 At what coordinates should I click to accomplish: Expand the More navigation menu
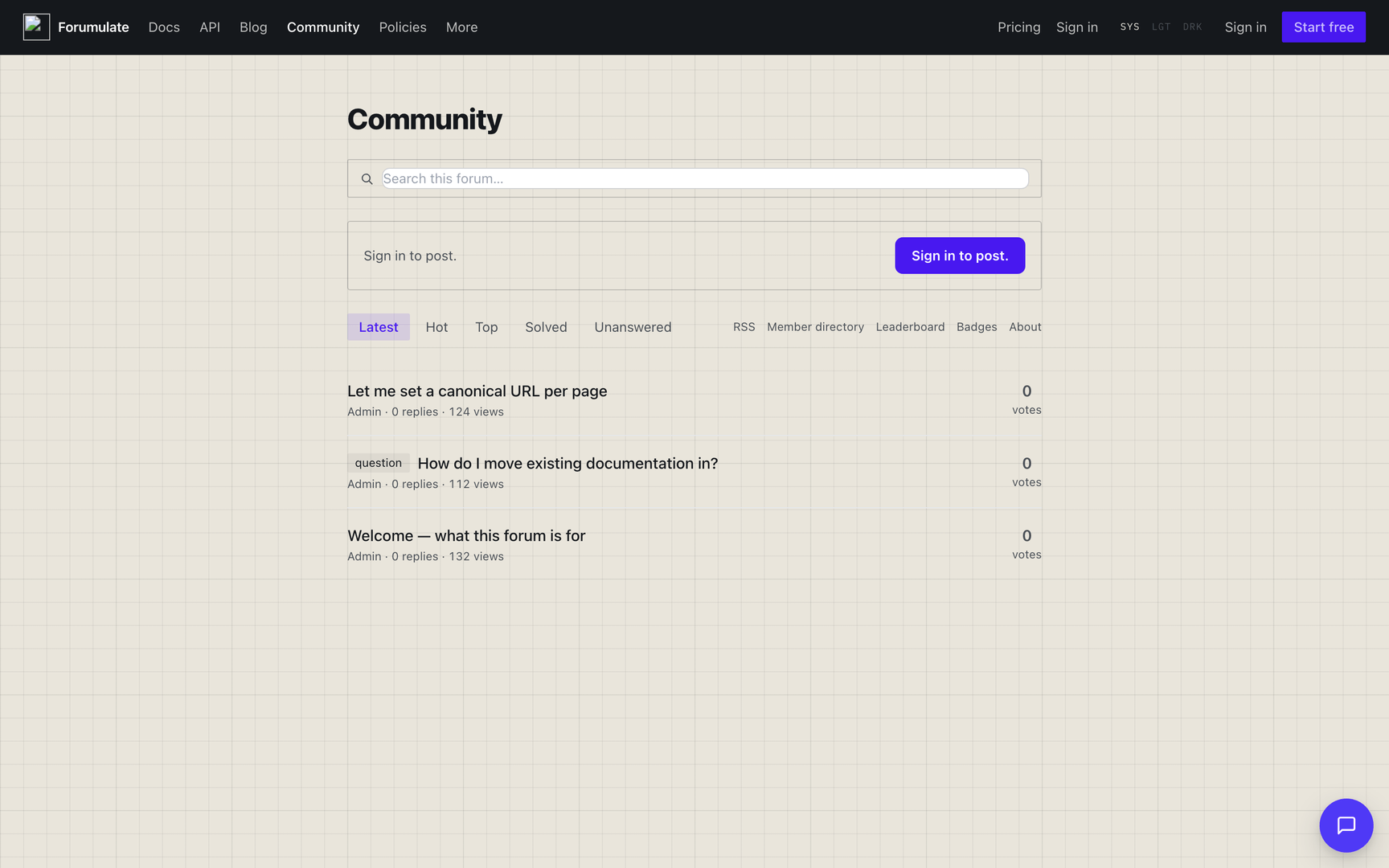(462, 27)
